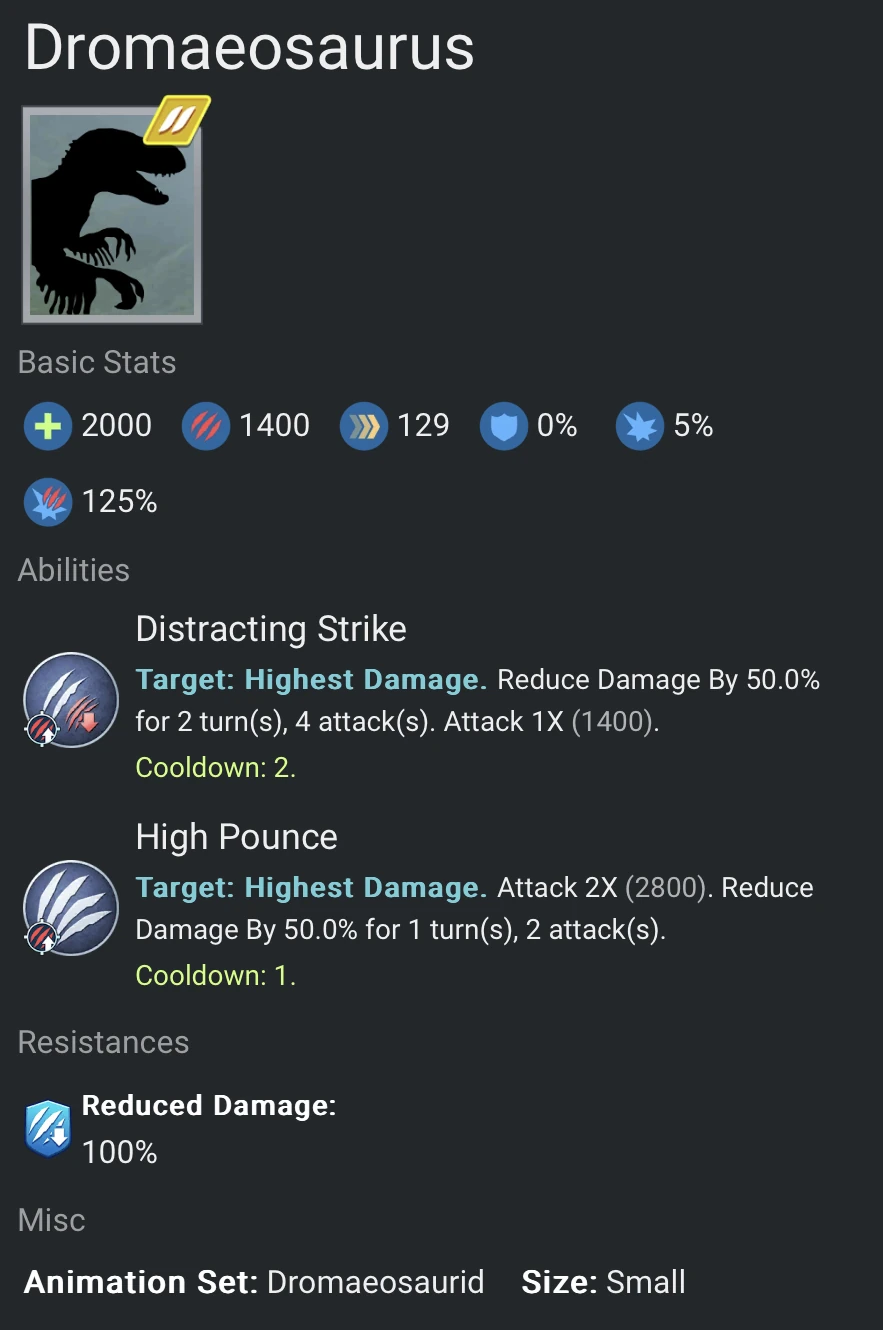Collapse the Abilities section header
The height and width of the screenshot is (1330, 883).
point(73,570)
